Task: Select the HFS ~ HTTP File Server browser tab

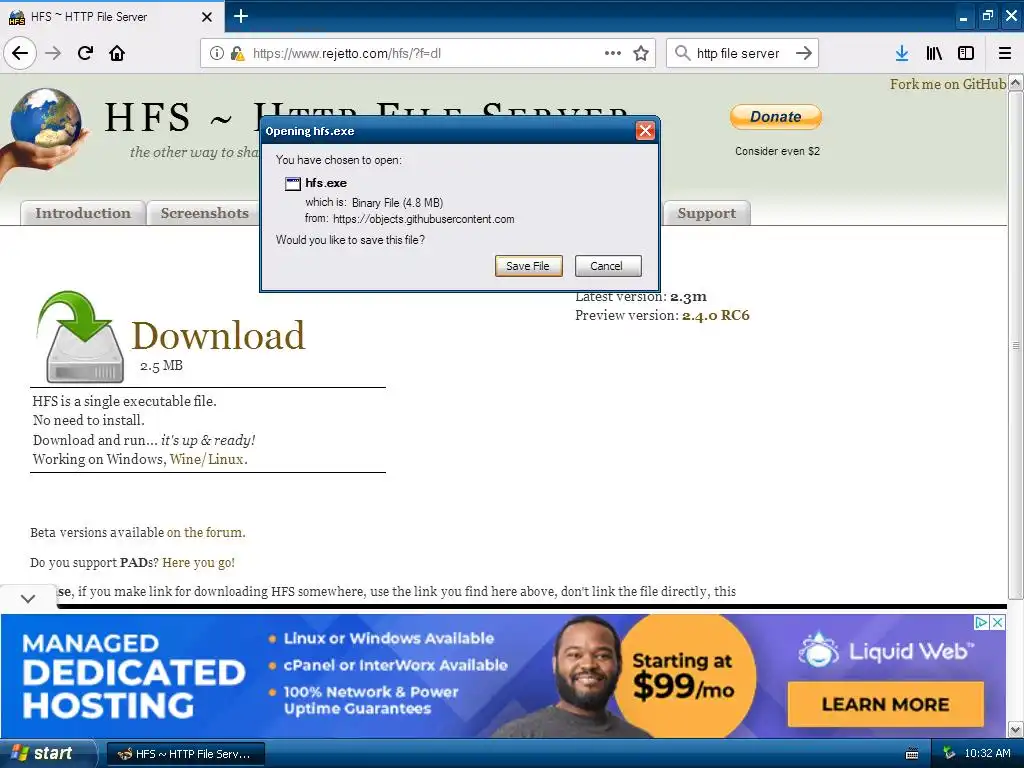Action: coord(112,16)
